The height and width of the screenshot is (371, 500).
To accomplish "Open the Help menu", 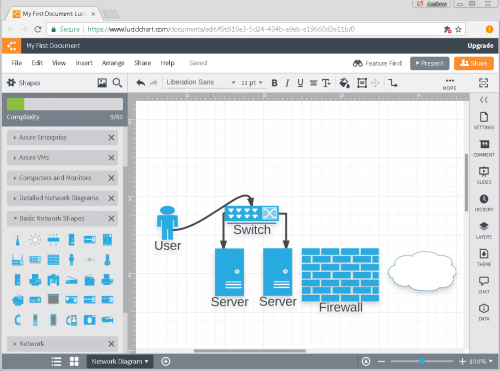I will click(x=167, y=63).
